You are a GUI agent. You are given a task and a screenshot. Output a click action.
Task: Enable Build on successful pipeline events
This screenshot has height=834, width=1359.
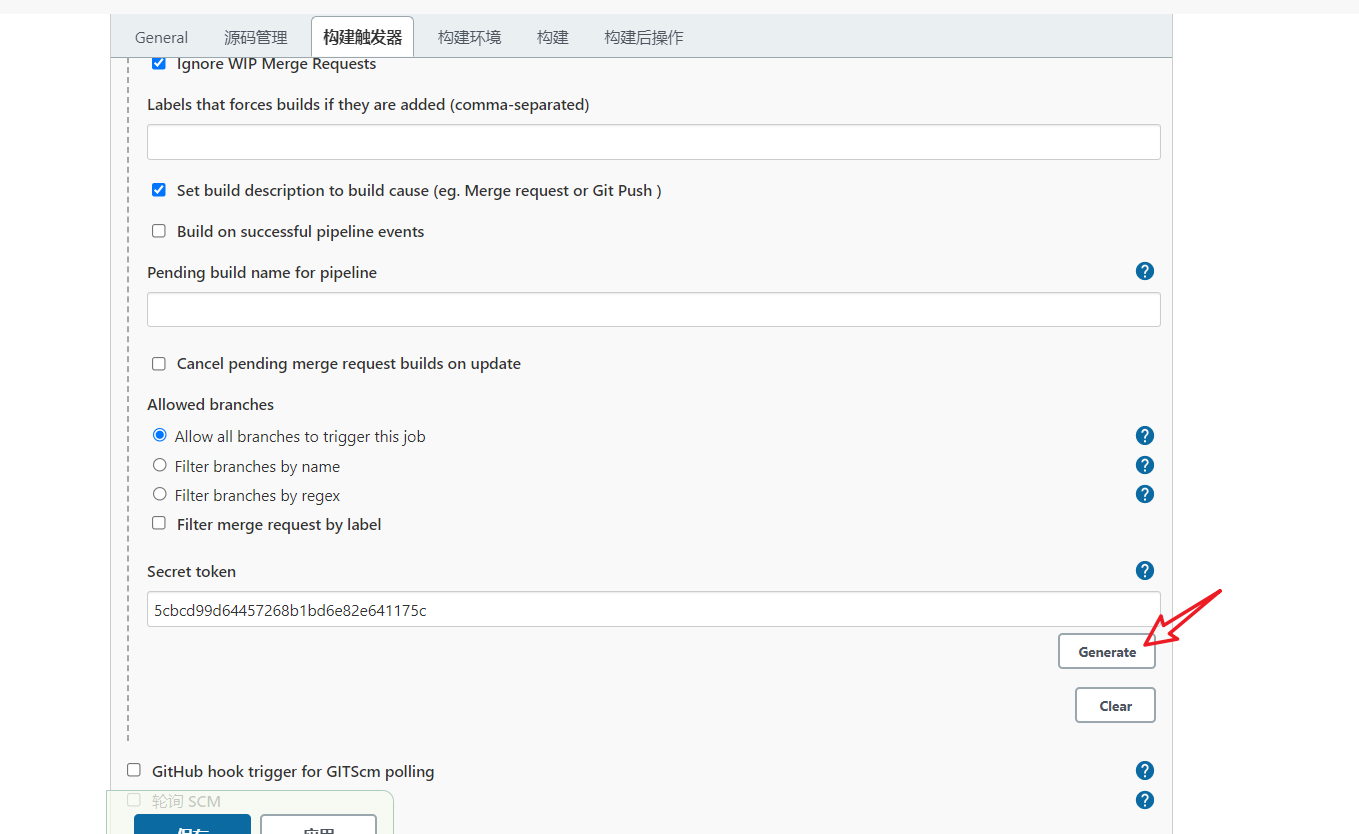(158, 231)
